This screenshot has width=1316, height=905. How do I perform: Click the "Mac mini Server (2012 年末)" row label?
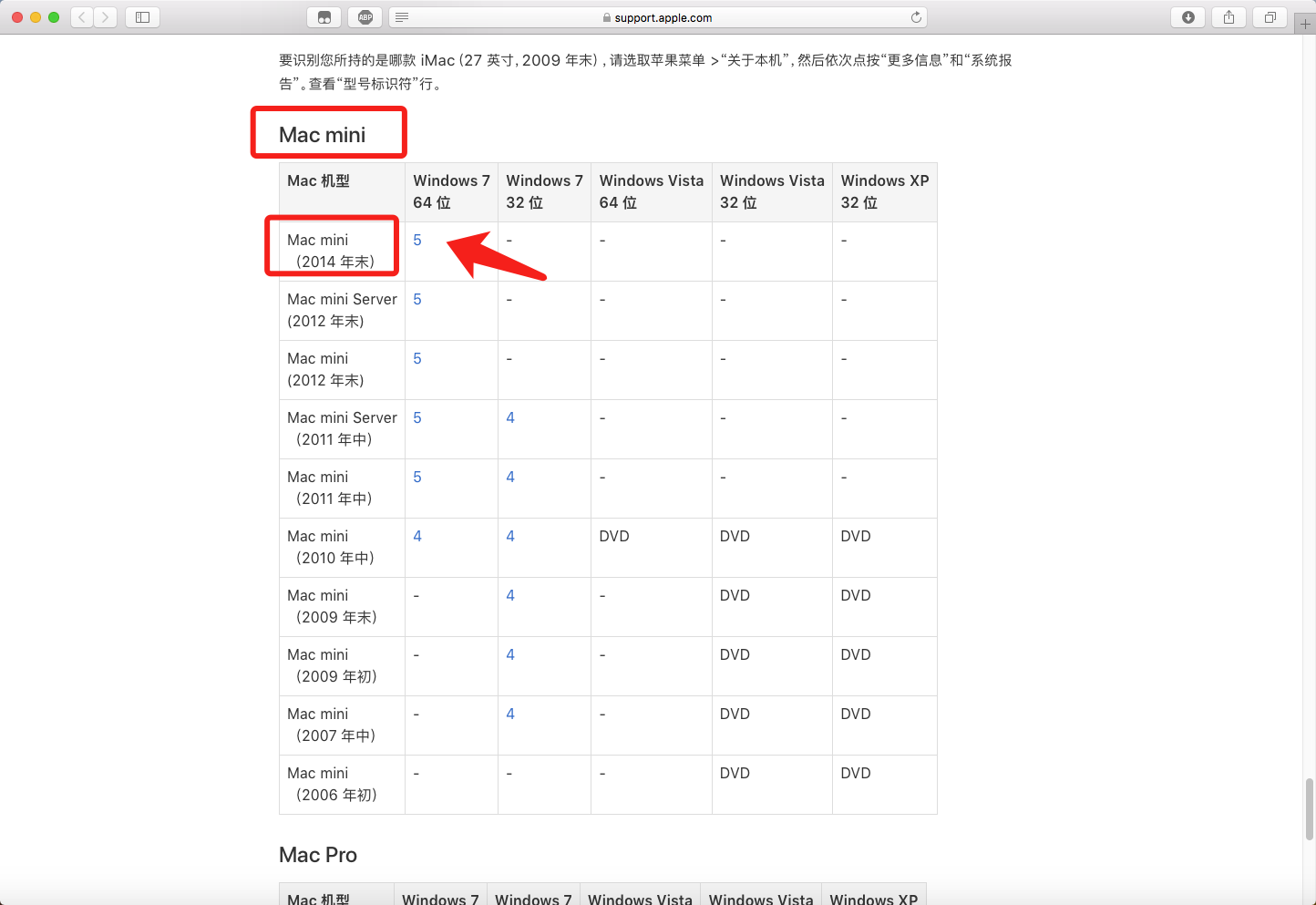point(342,310)
